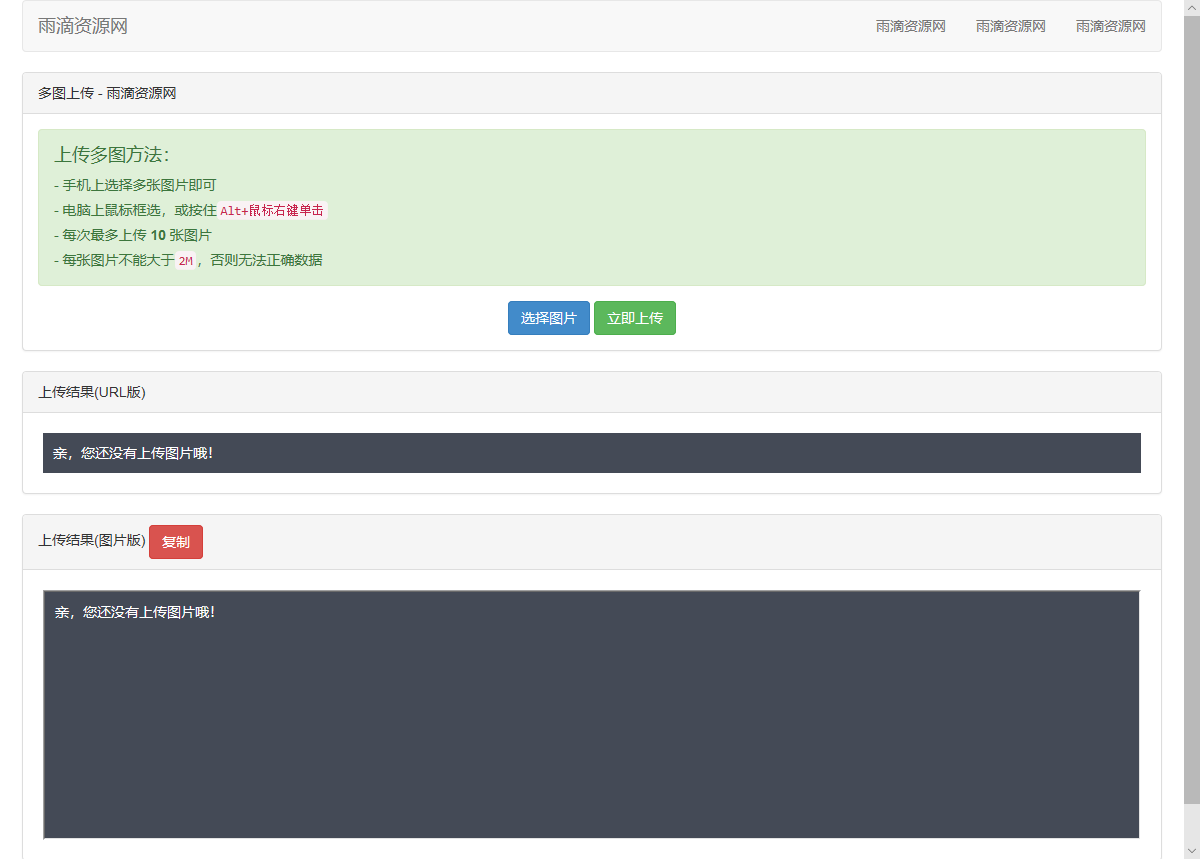Screen dimensions: 1200x859
Task: Click the URL版 result message bar
Action: pos(591,453)
